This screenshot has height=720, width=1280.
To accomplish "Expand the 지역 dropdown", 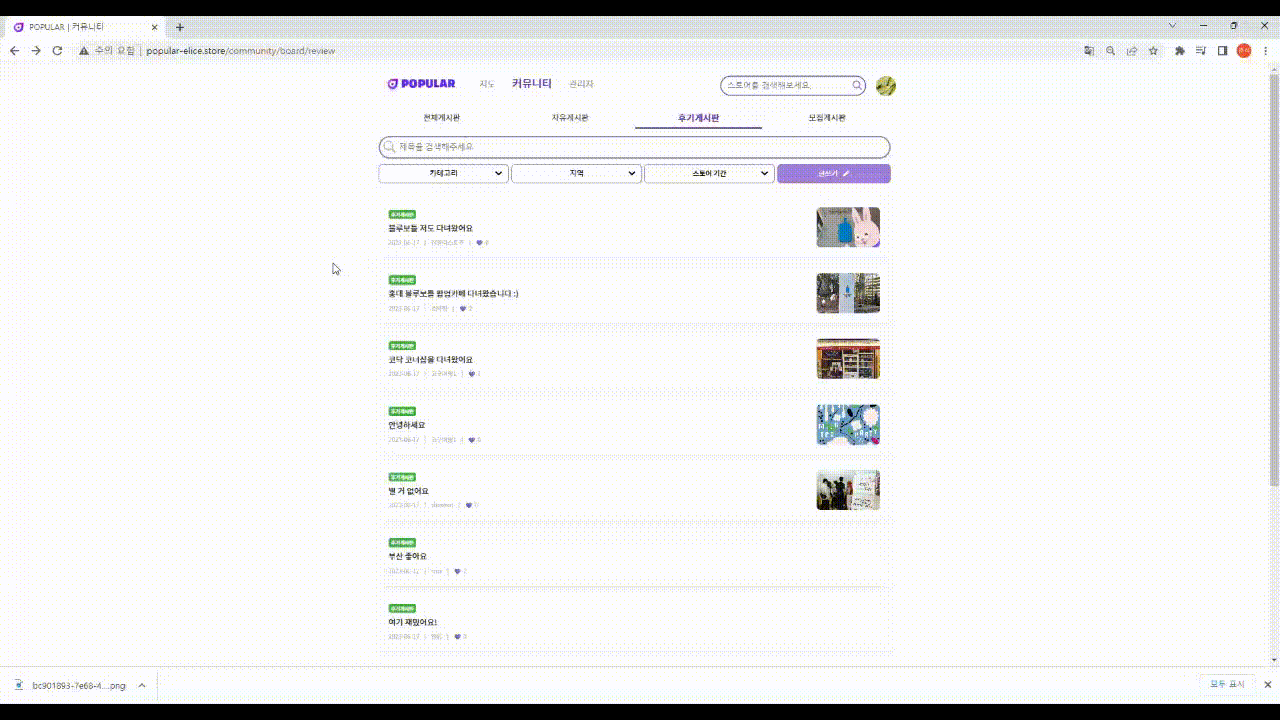I will click(576, 174).
